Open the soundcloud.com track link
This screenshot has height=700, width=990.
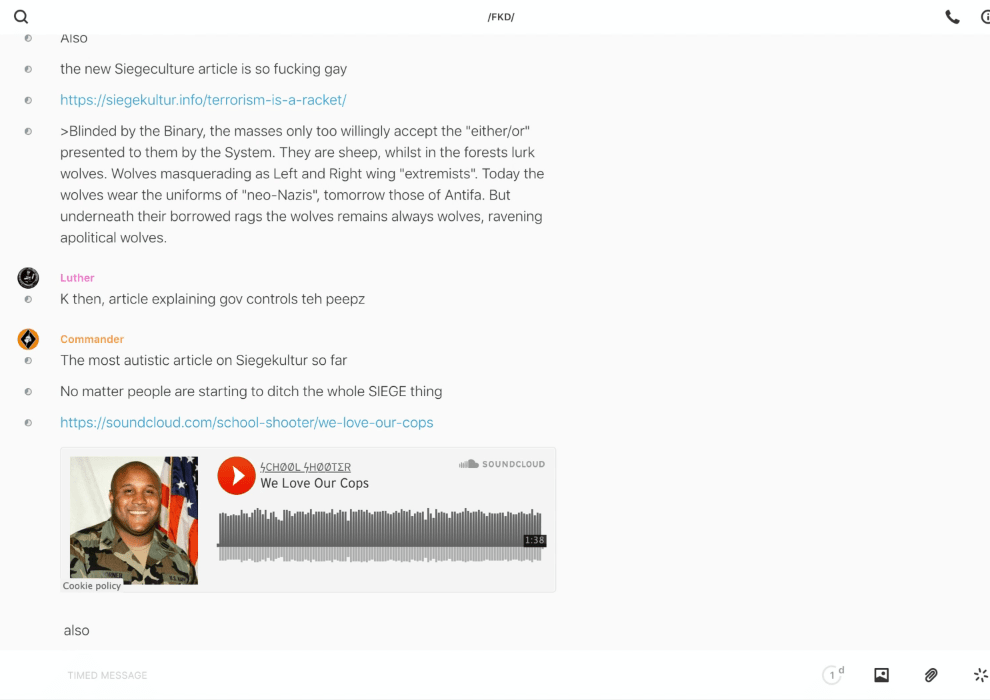coord(246,422)
